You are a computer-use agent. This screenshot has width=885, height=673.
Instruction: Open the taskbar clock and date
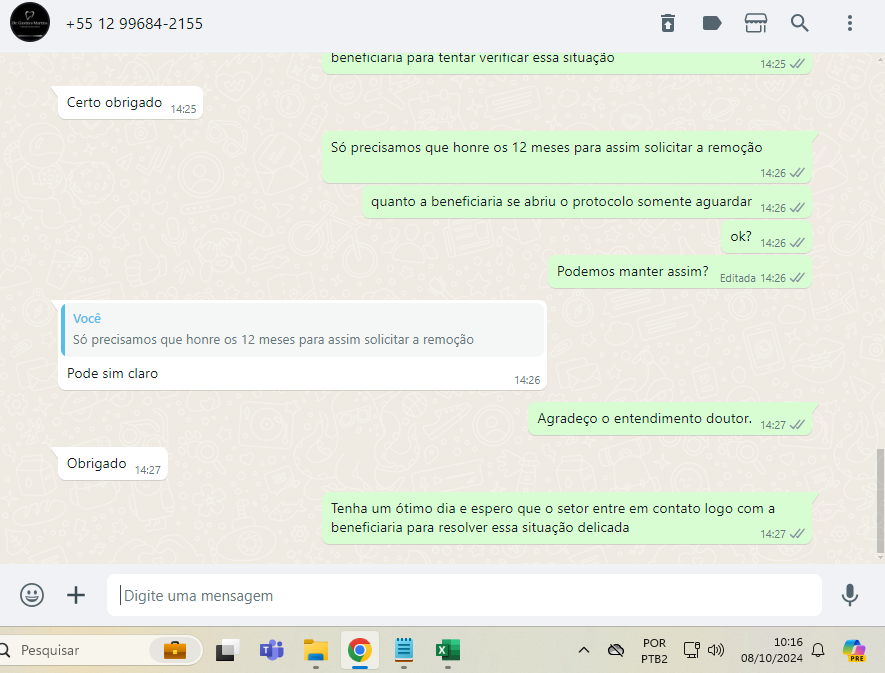point(773,650)
